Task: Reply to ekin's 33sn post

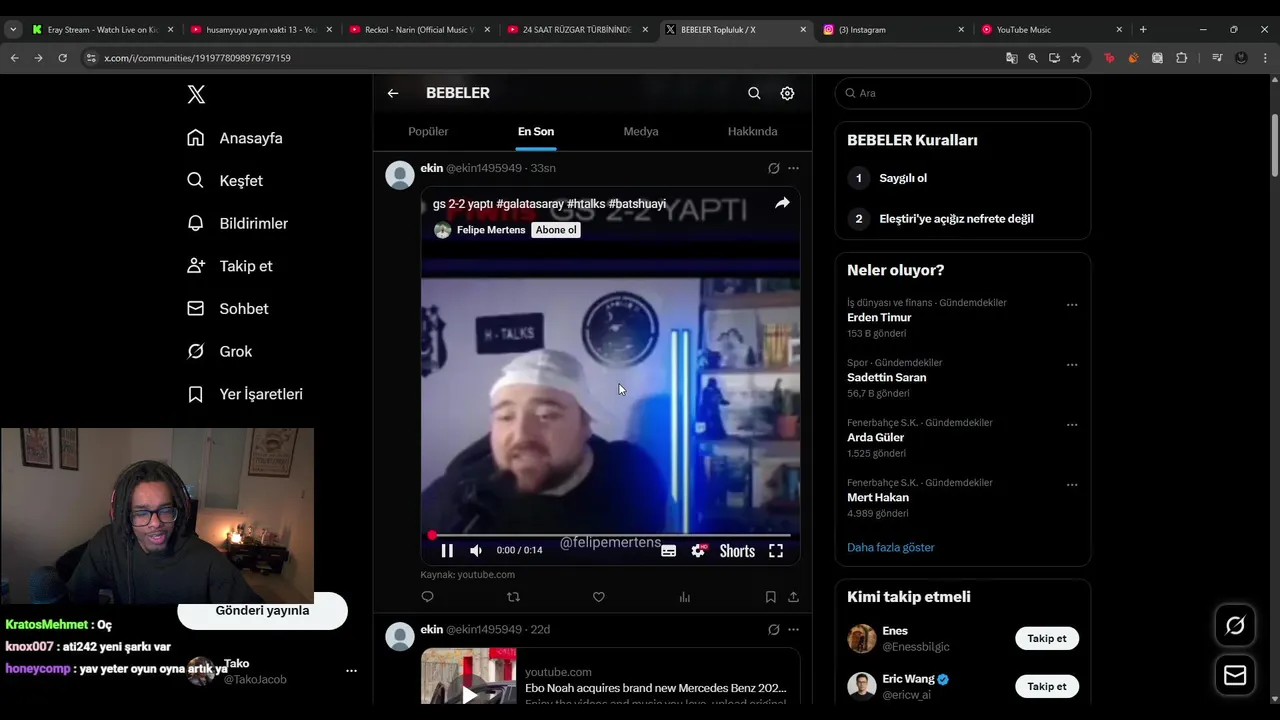Action: pos(427,597)
